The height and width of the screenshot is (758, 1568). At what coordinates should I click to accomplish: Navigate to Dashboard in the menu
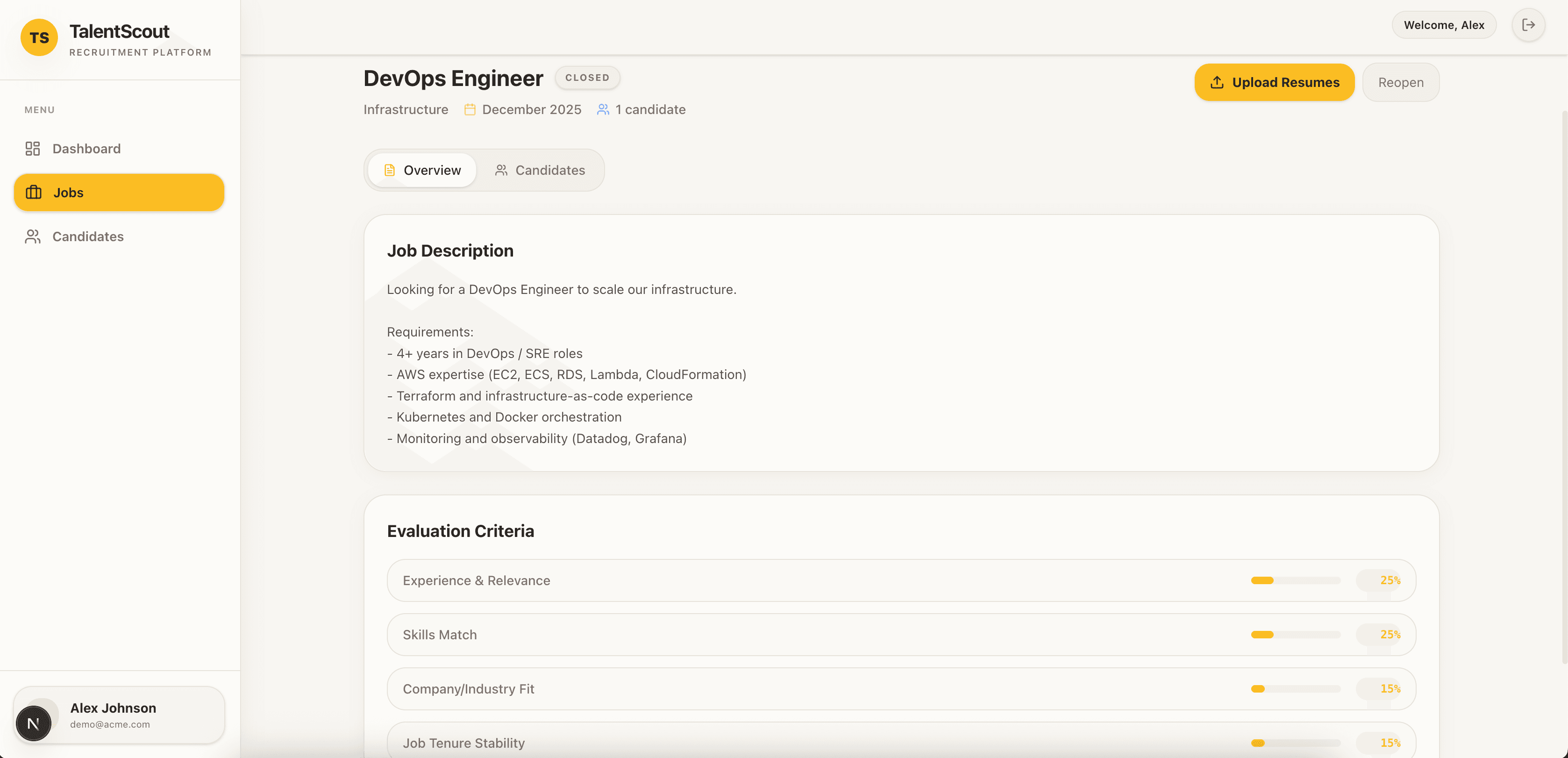(86, 148)
